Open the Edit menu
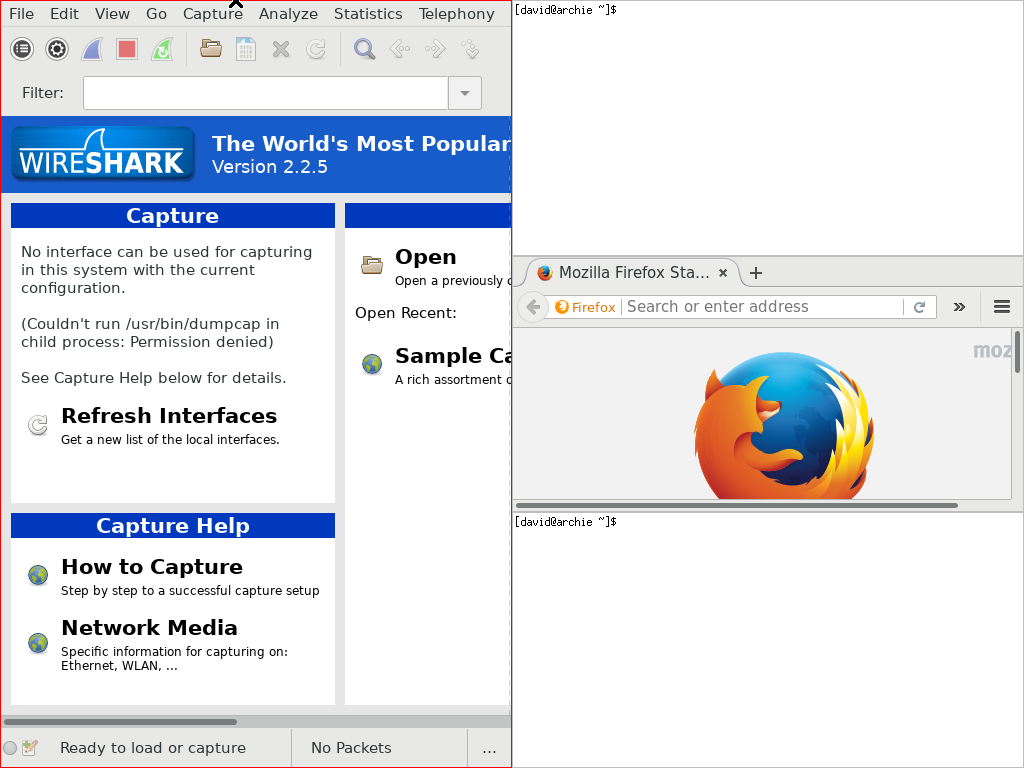Viewport: 1024px width, 768px height. coord(64,14)
